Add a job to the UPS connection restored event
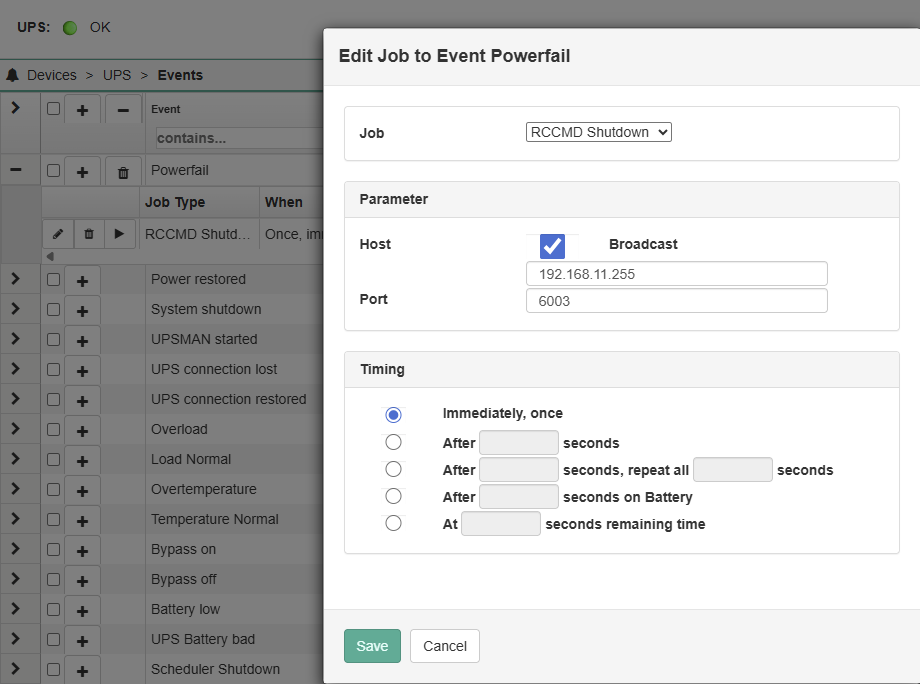Image resolution: width=920 pixels, height=684 pixels. pyautogui.click(x=82, y=400)
